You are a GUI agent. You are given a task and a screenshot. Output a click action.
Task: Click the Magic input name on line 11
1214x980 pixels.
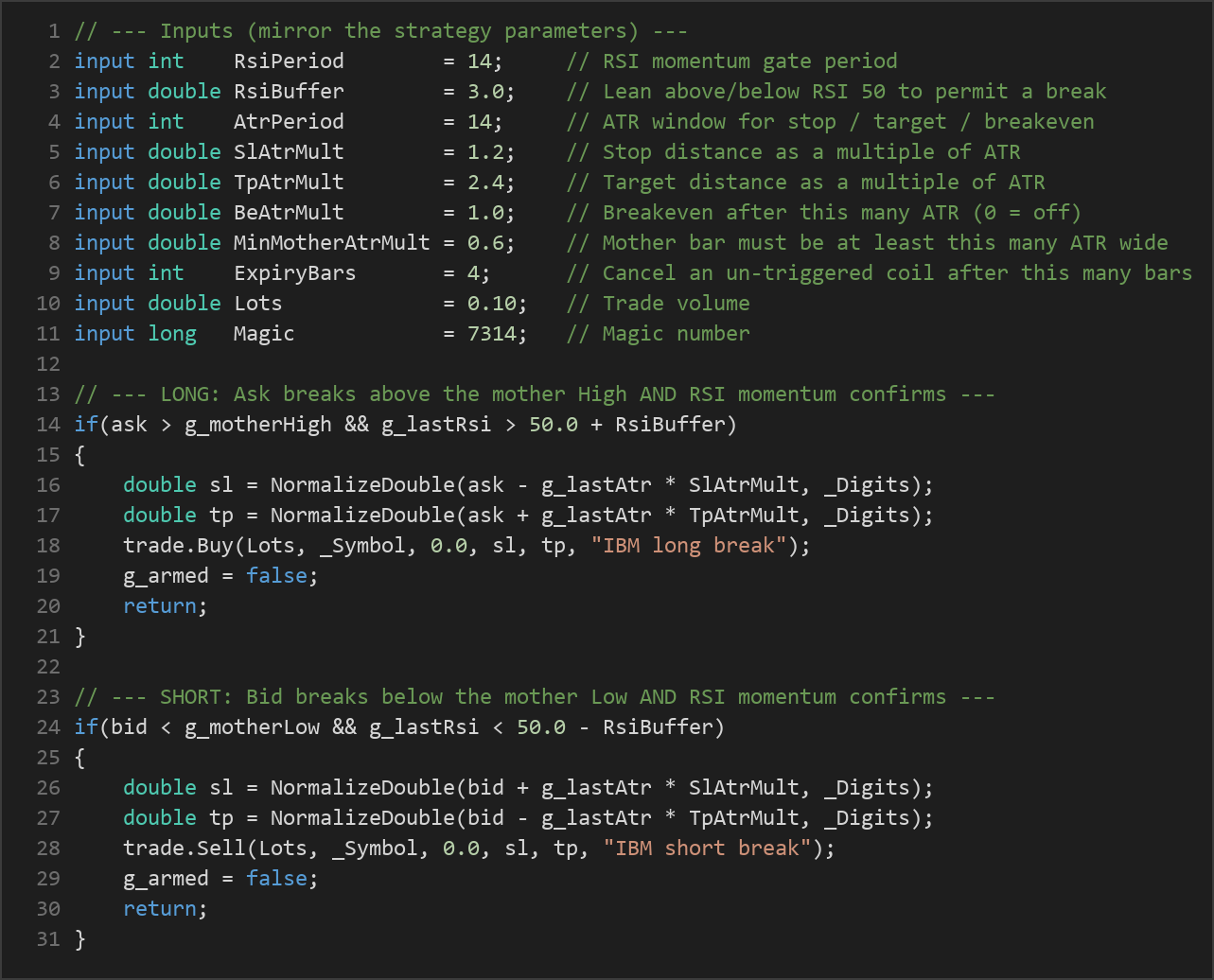pyautogui.click(x=264, y=334)
